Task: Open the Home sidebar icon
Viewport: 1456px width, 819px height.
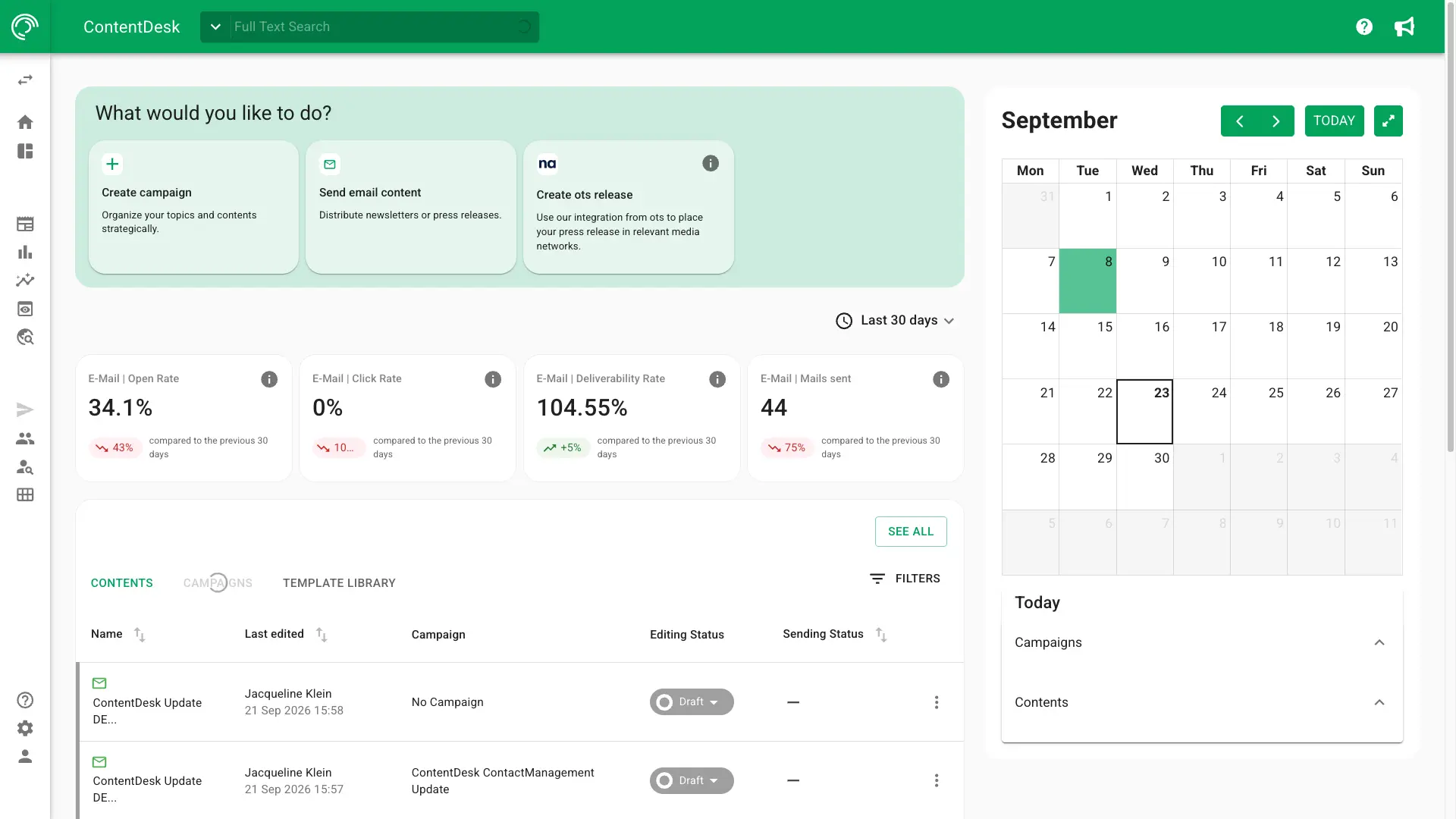Action: click(25, 122)
